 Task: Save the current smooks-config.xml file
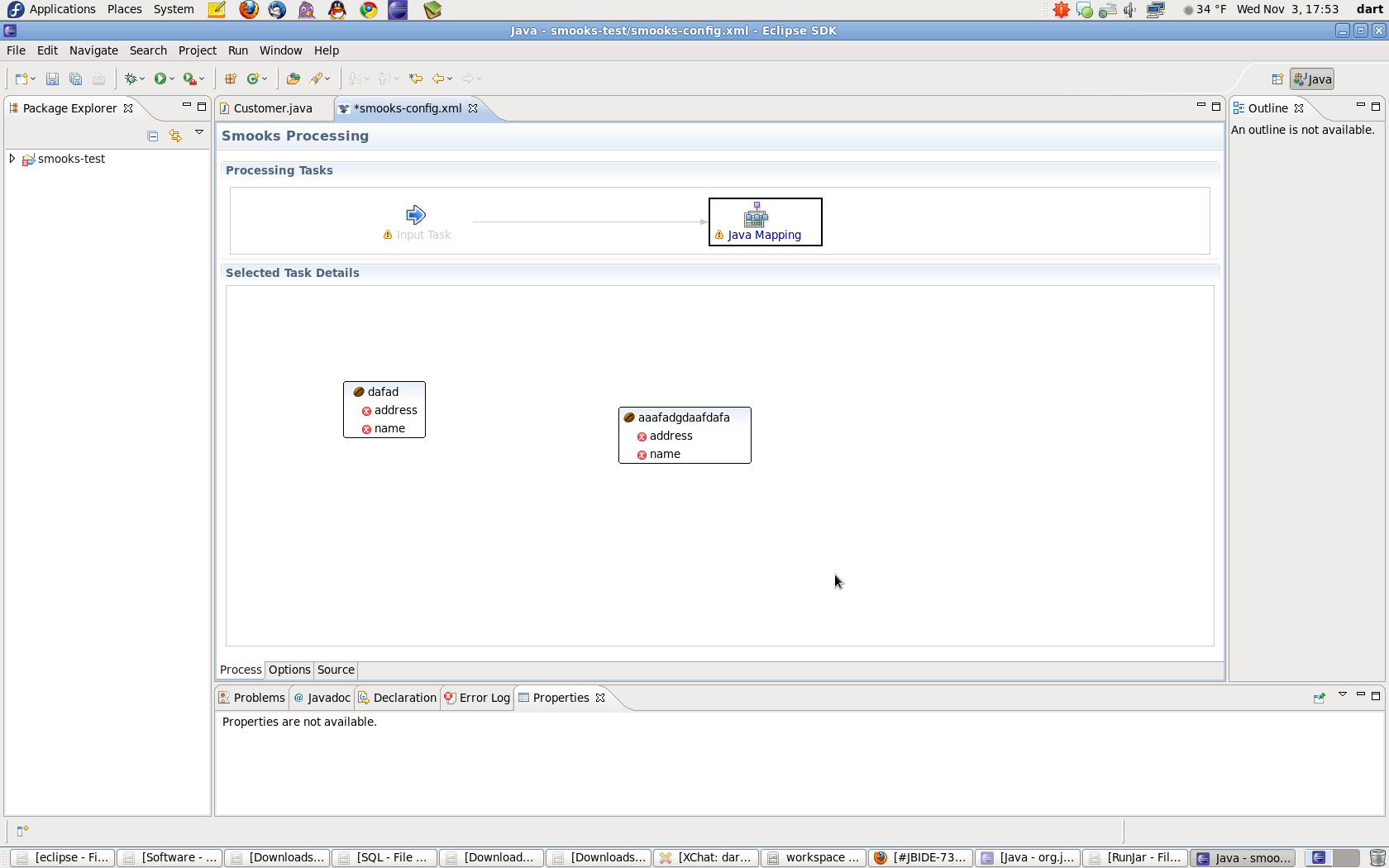point(52,79)
